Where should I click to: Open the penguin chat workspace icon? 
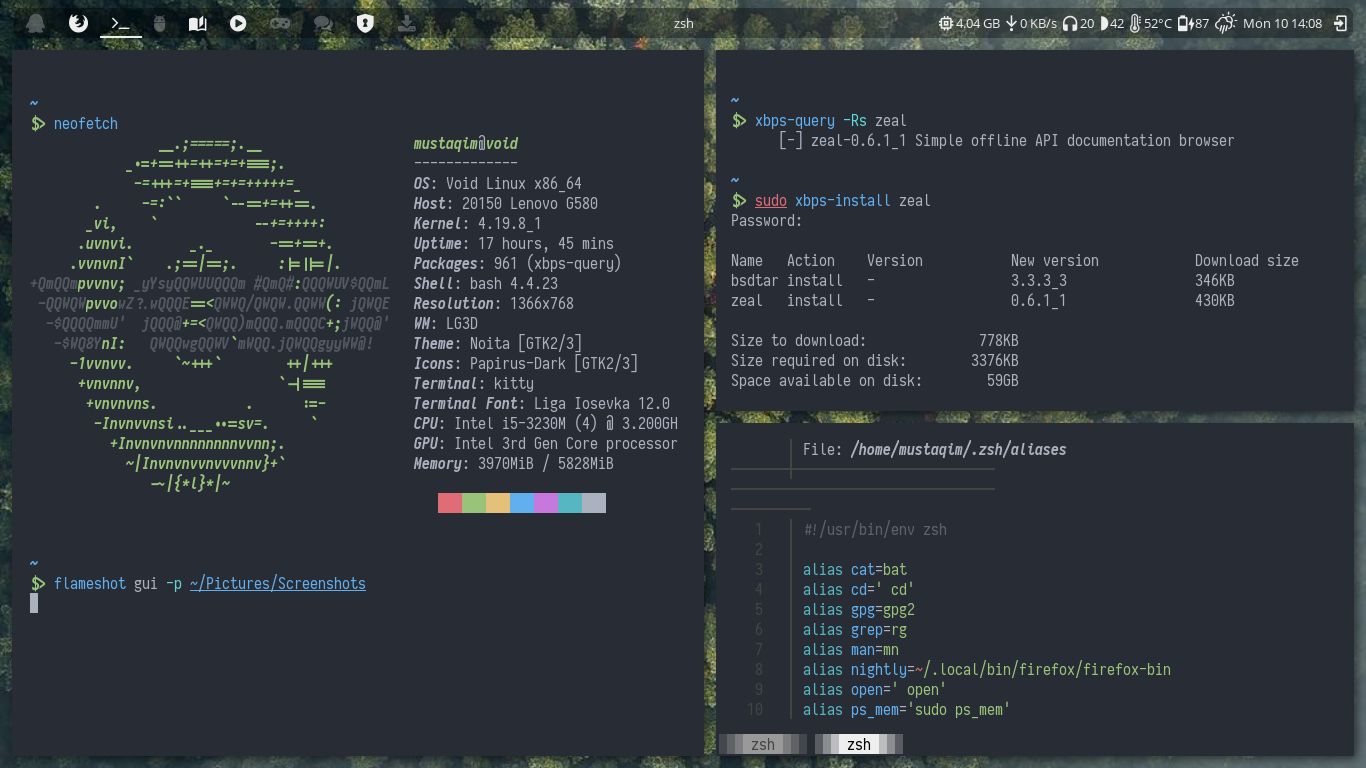tap(36, 23)
